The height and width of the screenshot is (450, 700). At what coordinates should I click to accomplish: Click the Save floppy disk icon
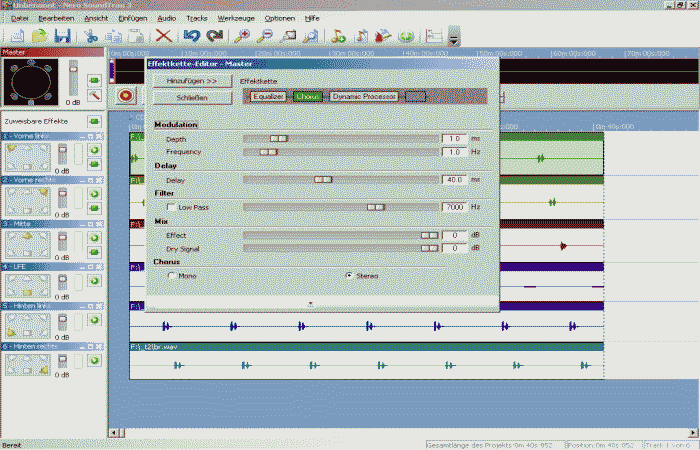point(62,36)
